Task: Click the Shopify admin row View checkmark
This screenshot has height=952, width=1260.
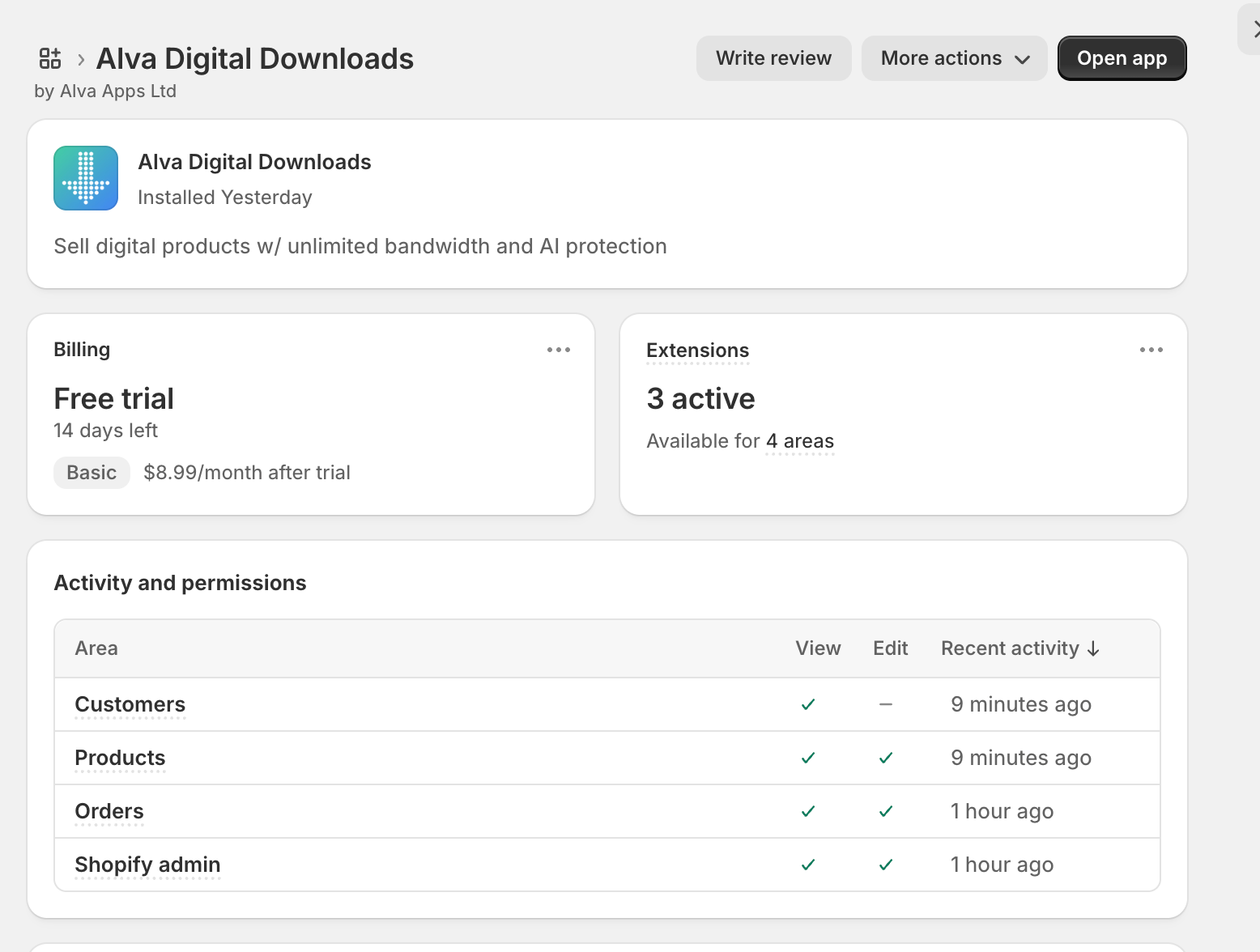Action: click(808, 865)
